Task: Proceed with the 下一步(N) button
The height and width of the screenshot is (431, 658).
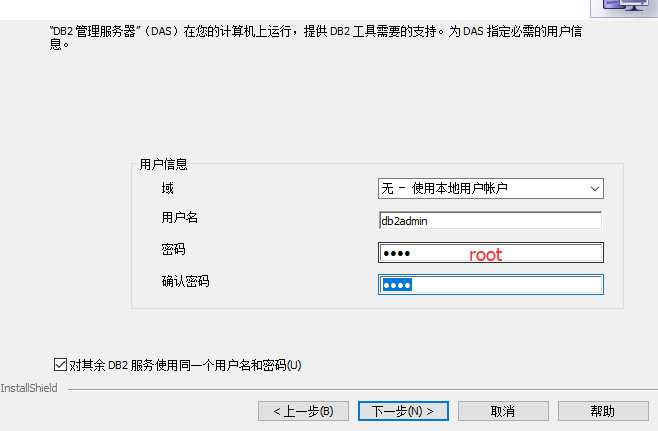Action: 403,411
